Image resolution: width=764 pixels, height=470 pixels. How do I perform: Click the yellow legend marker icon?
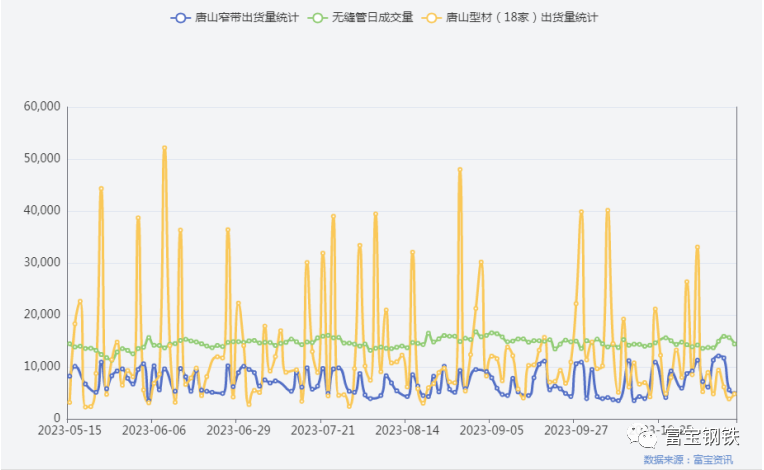click(432, 18)
